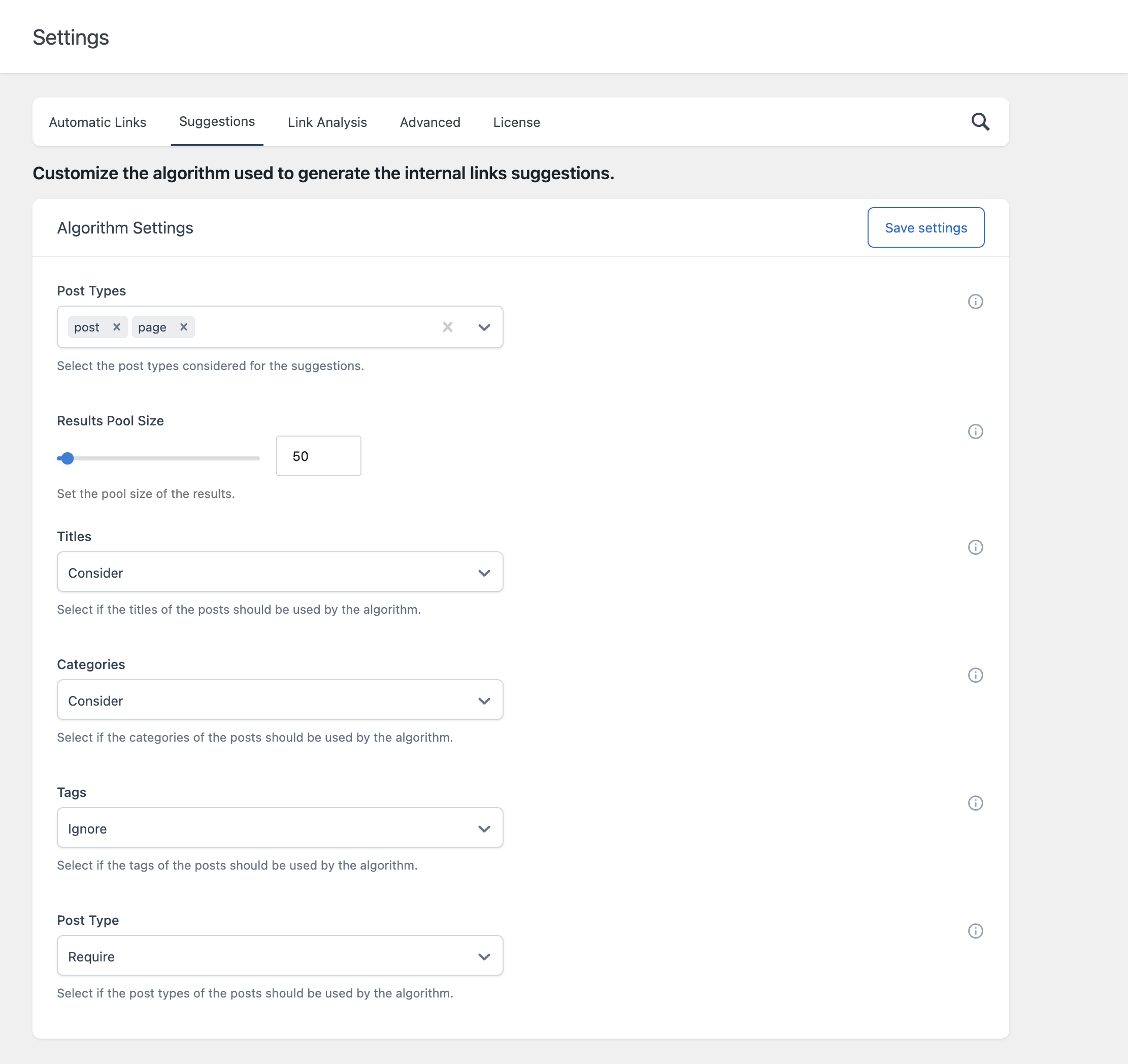Viewport: 1128px width, 1064px height.
Task: Open the License tab
Action: pyautogui.click(x=516, y=122)
